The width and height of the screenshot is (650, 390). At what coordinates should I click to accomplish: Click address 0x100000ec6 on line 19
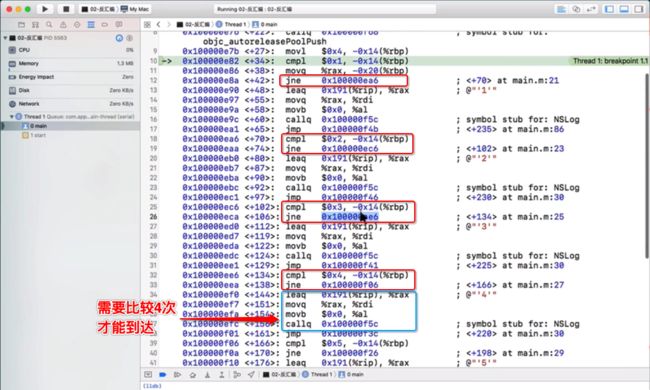click(350, 149)
